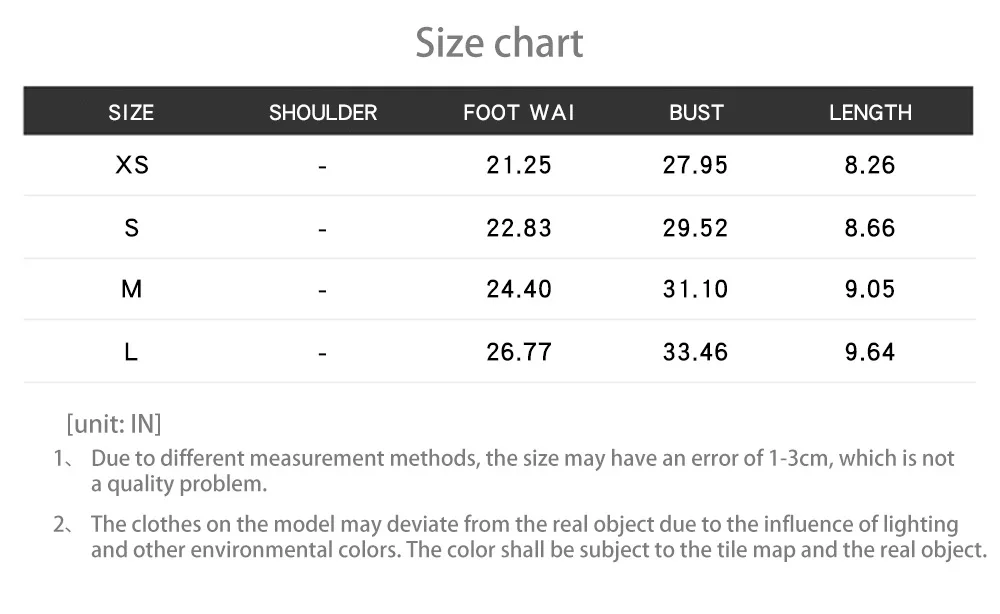This screenshot has width=1000, height=614.
Task: Click the shoulder dash in M row
Action: pyautogui.click(x=323, y=291)
